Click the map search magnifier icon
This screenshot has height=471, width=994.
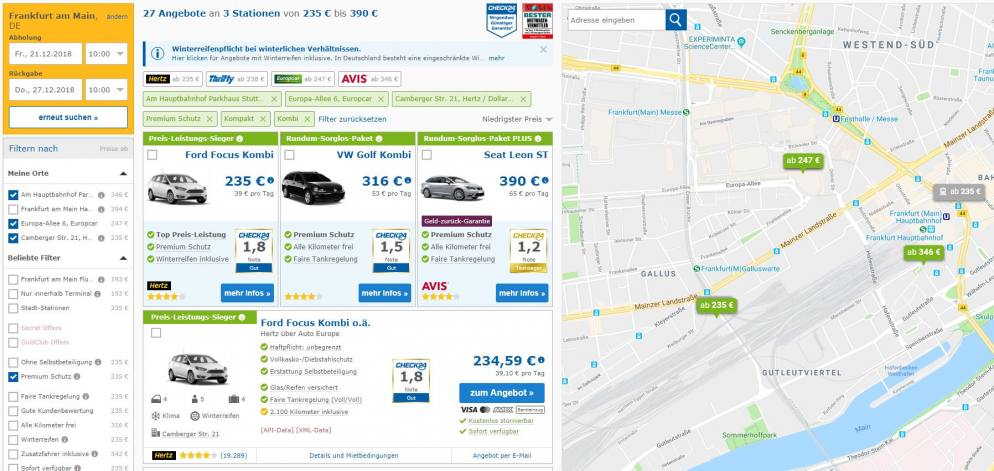click(676, 19)
